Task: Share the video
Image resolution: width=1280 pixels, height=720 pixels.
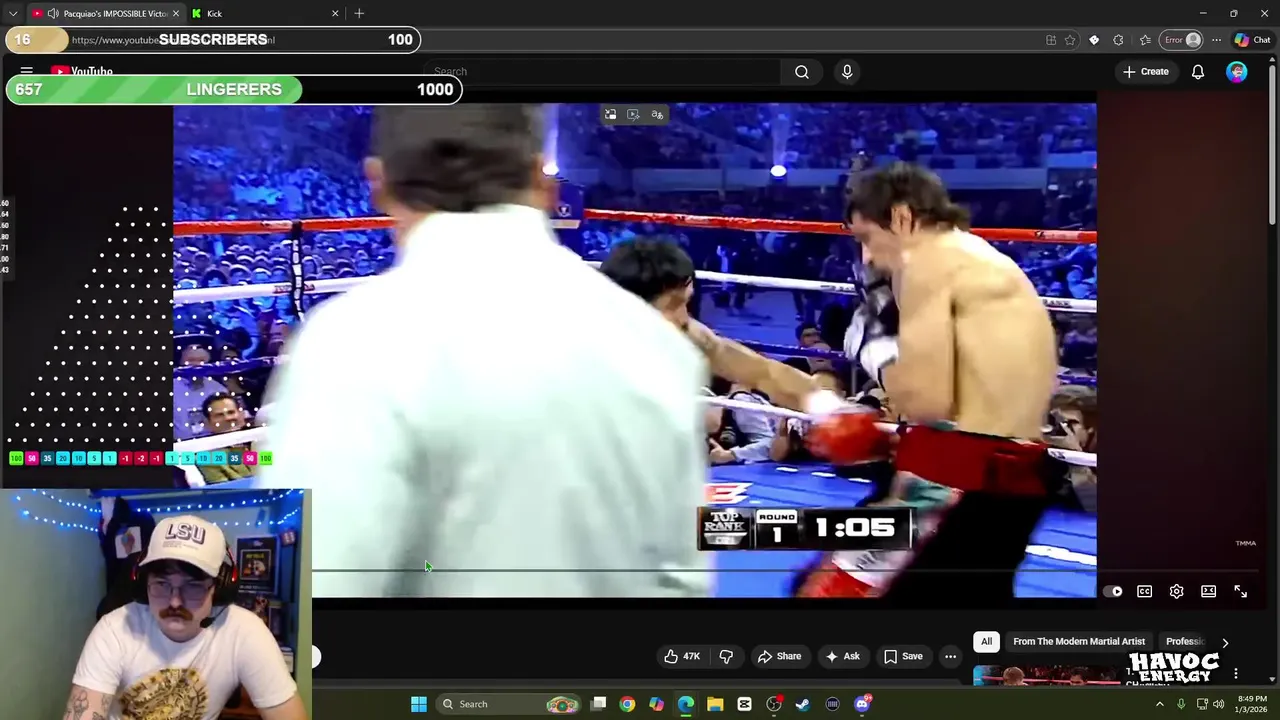Action: coord(779,656)
